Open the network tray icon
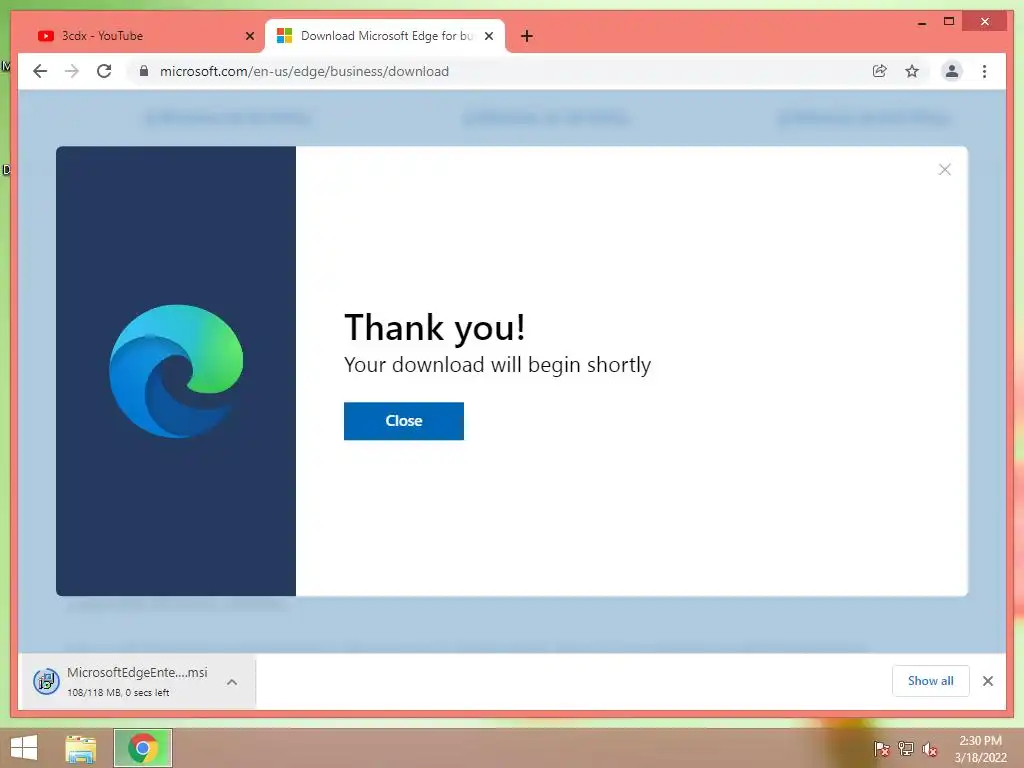Viewport: 1024px width, 768px height. click(x=906, y=748)
